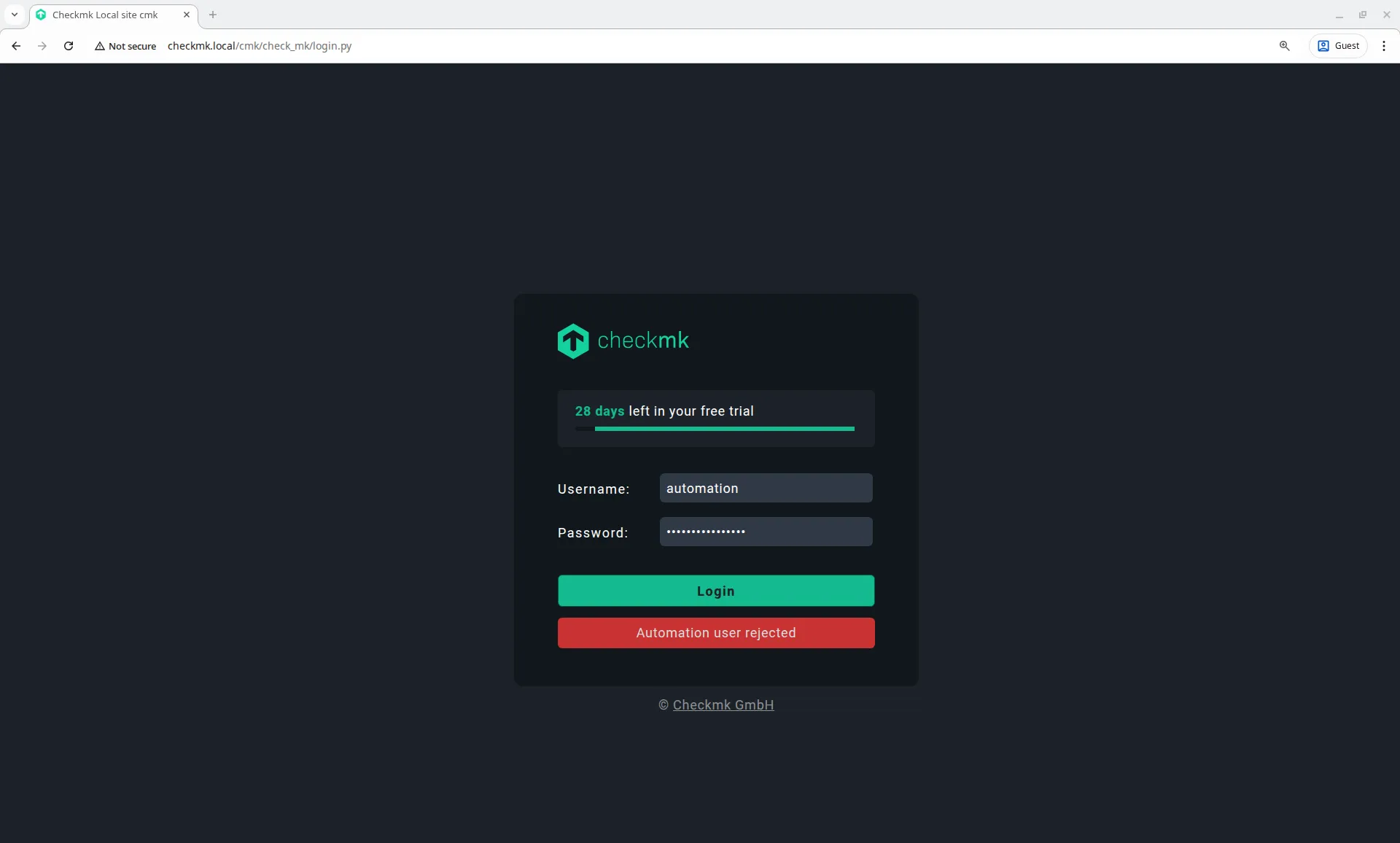1400x843 pixels.
Task: Open the Checkmk GmbH link
Action: (723, 705)
